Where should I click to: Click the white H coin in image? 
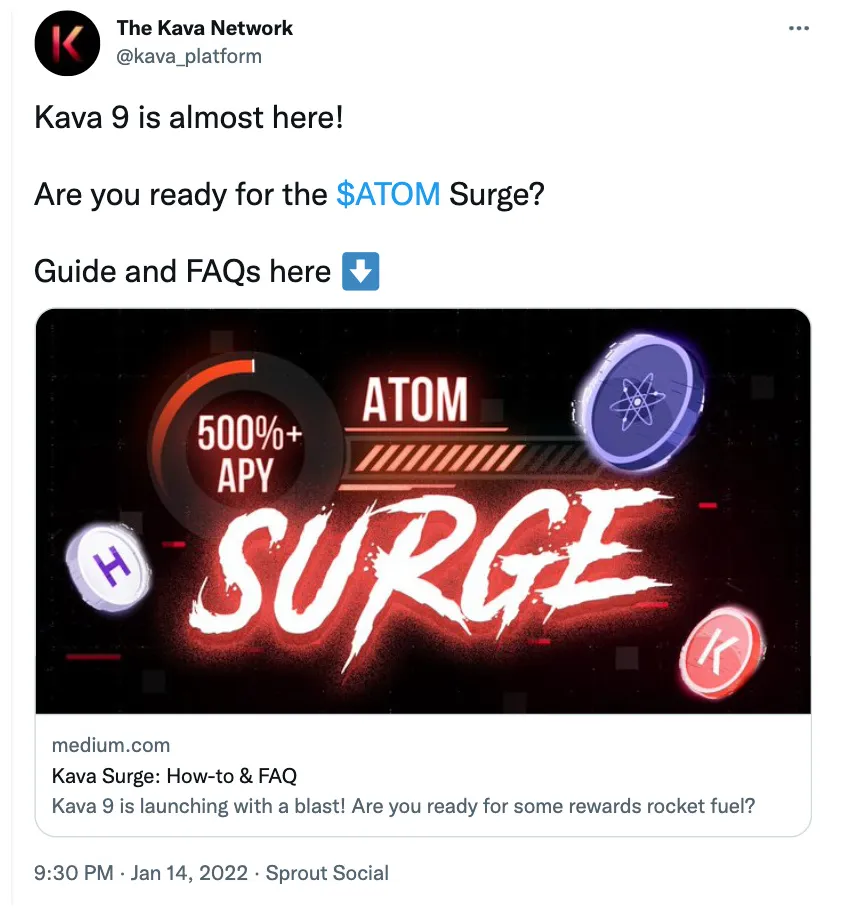[x=110, y=567]
